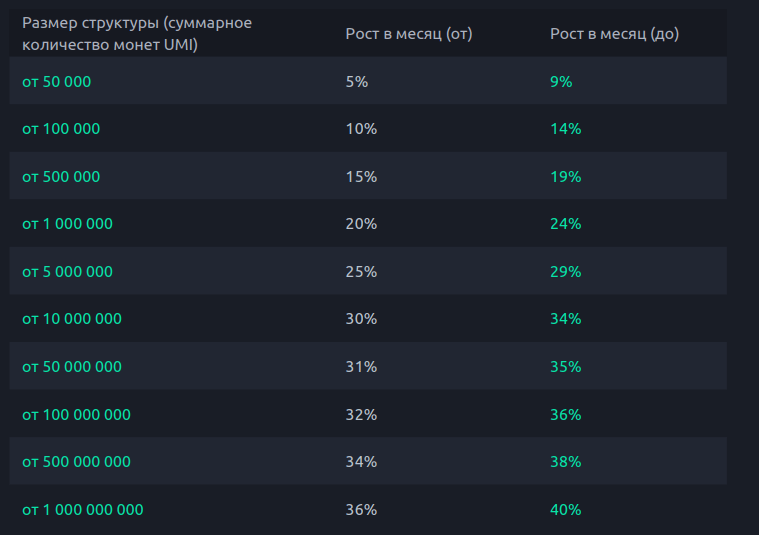Viewport: 759px width, 535px height.
Task: Click the 'Рост в месяц (до)' header
Action: [x=614, y=34]
